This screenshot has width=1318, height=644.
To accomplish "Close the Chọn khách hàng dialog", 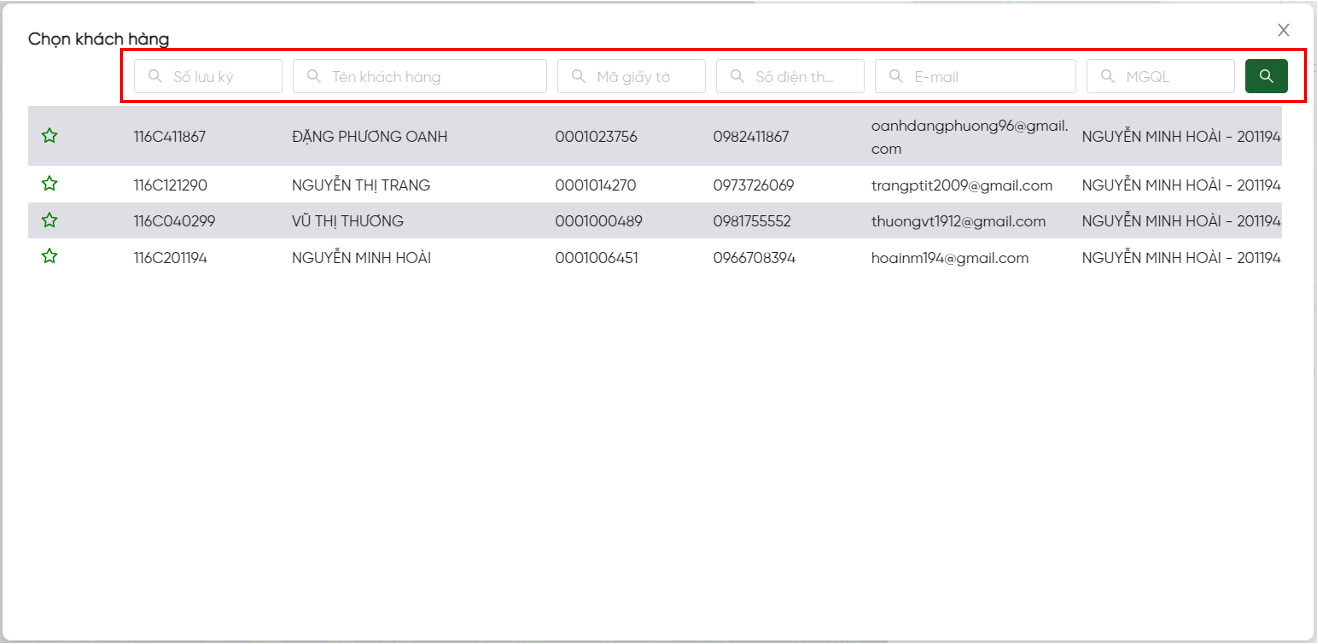I will pyautogui.click(x=1283, y=31).
